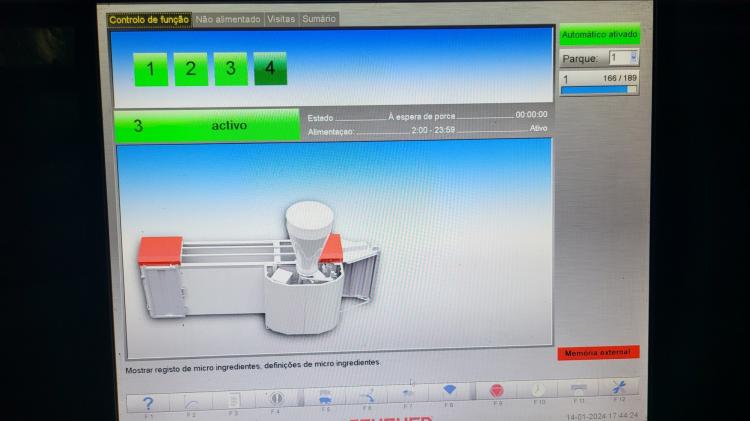Click the F8 blue funnel icon
Image resolution: width=750 pixels, height=421 pixels.
[x=448, y=392]
